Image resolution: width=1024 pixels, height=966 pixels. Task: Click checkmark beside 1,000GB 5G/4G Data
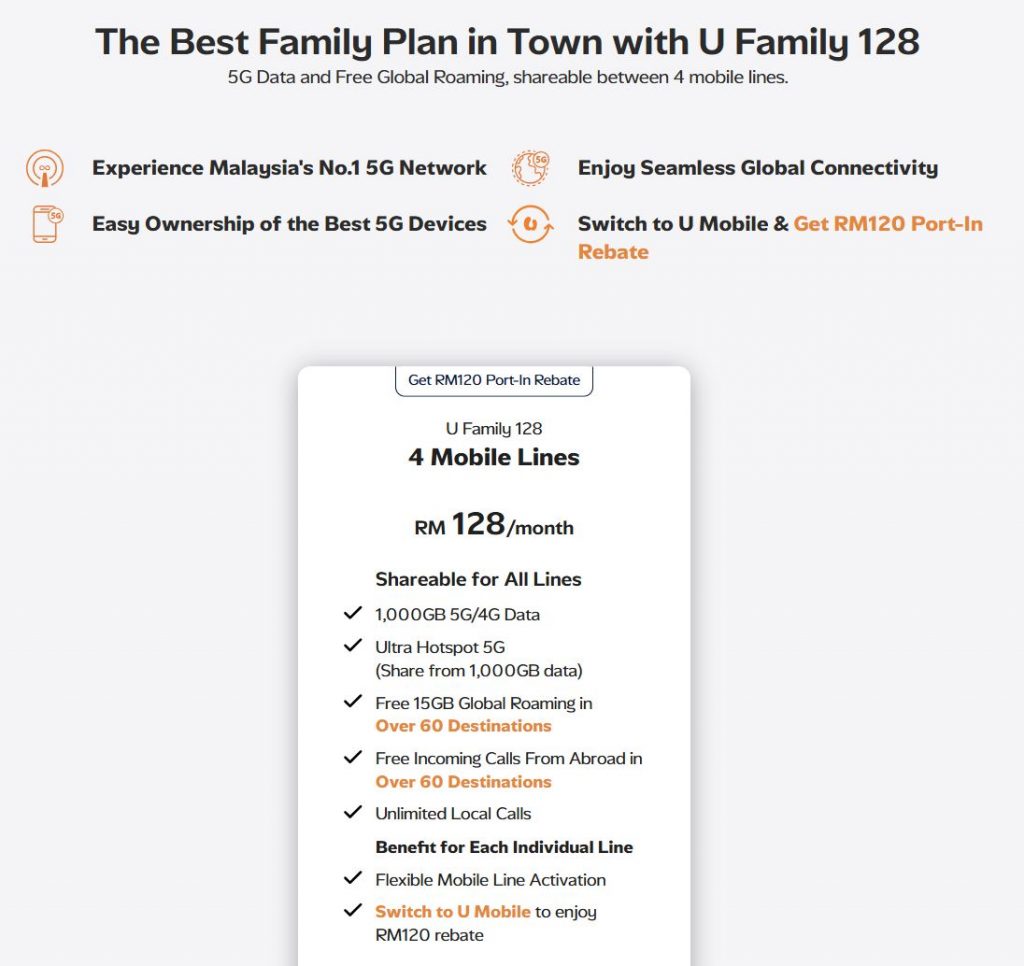[x=352, y=614]
